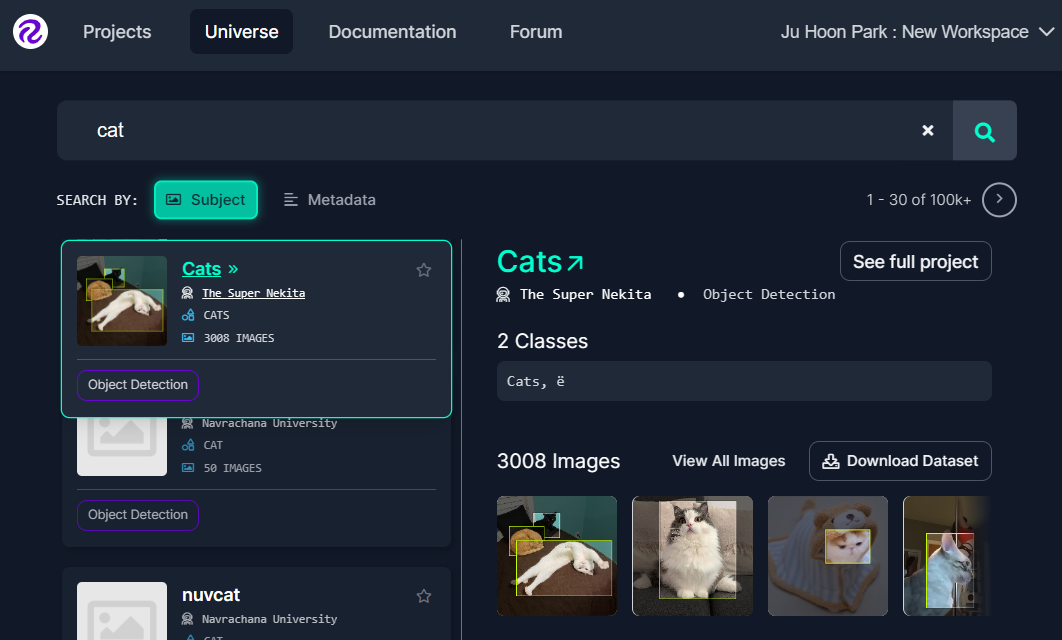Click the '1 - 30 of 100k+' results text
The height and width of the screenshot is (640, 1062).
coord(918,200)
